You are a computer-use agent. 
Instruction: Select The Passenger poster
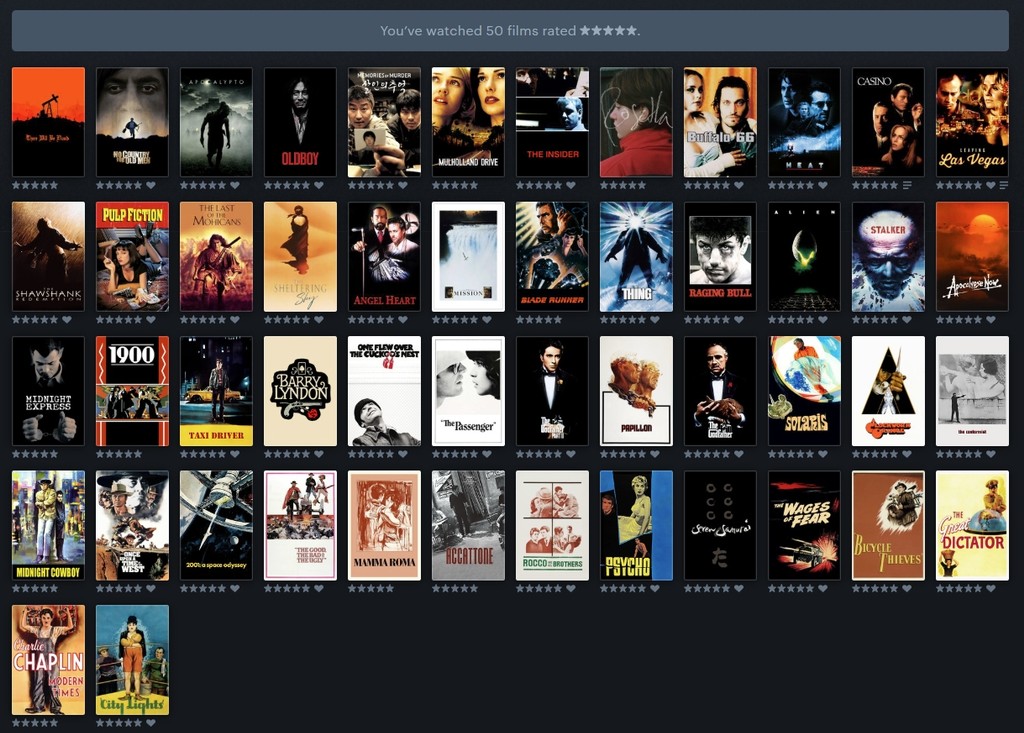(x=468, y=391)
